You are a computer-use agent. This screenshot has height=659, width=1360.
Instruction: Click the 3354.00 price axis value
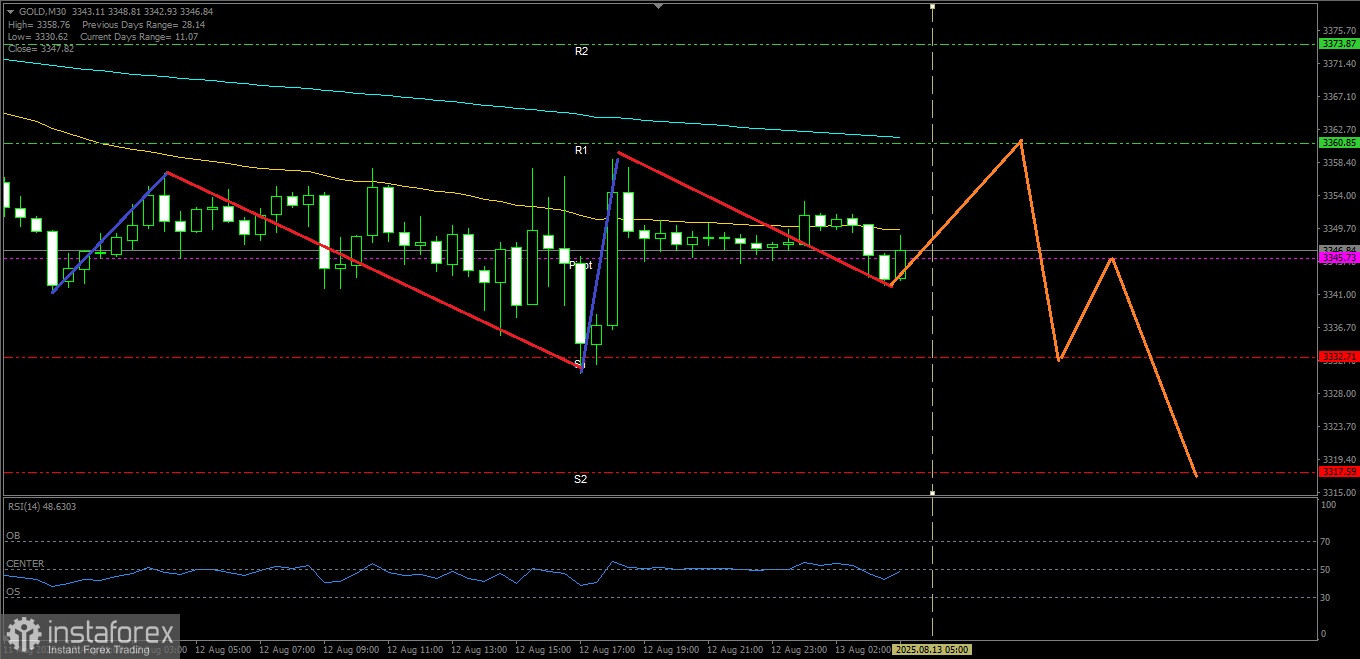click(x=1339, y=196)
